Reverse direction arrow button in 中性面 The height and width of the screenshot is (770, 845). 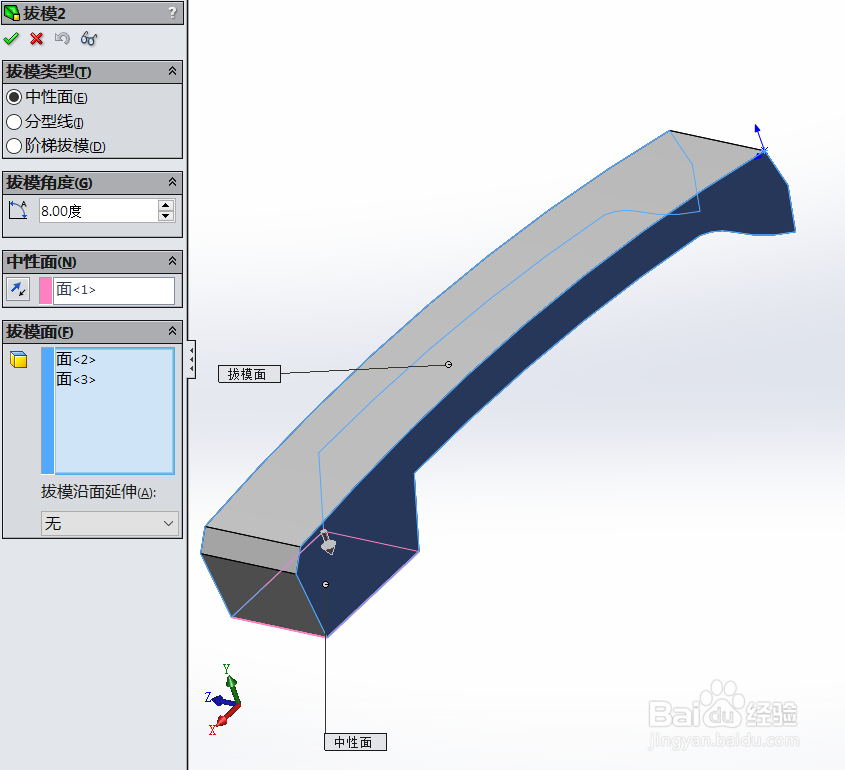(18, 290)
